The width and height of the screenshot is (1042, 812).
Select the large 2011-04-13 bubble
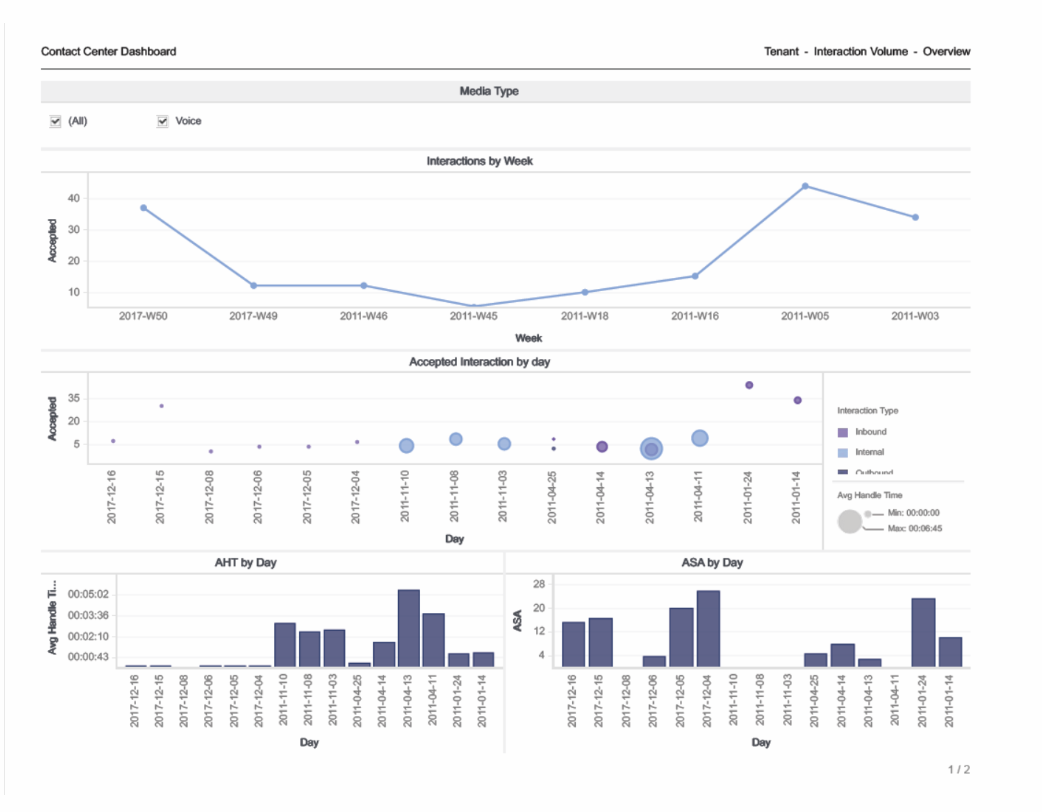pyautogui.click(x=651, y=450)
